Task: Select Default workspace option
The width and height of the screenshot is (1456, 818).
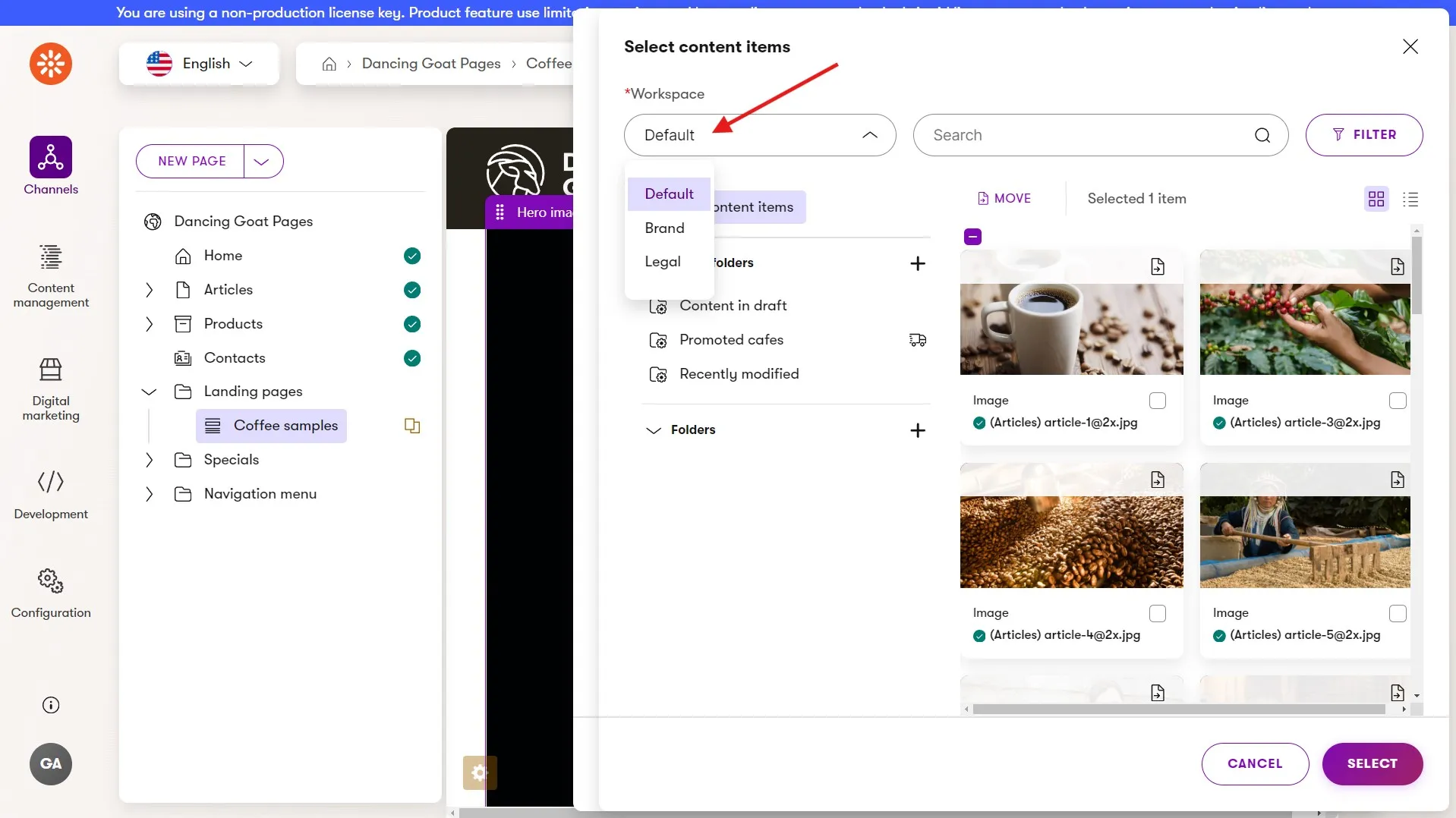Action: tap(669, 194)
